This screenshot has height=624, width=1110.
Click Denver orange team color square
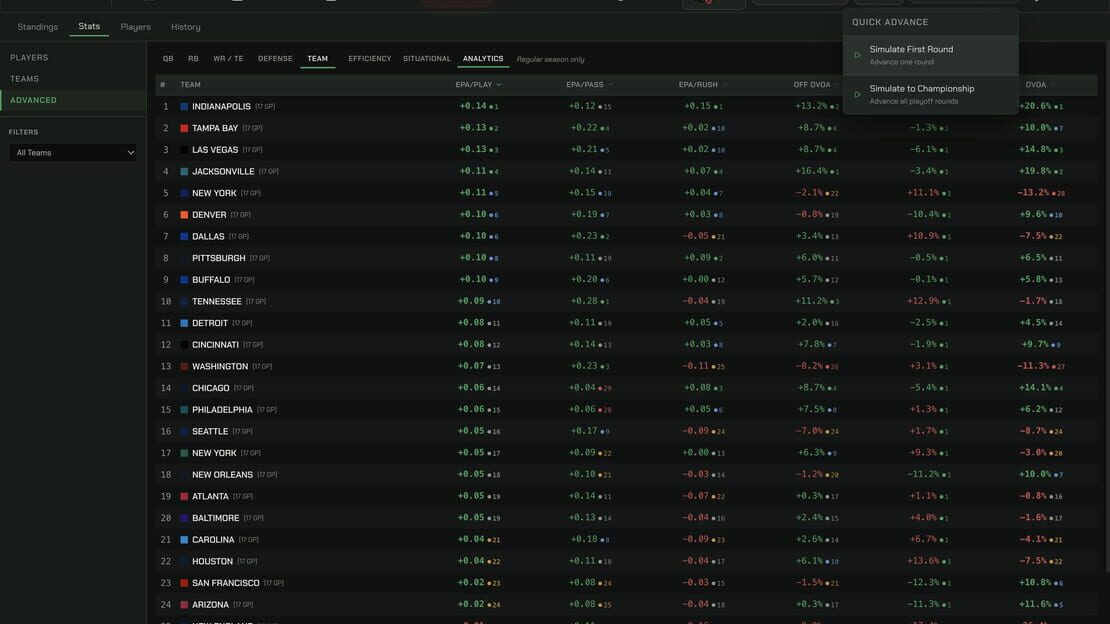pyautogui.click(x=184, y=215)
